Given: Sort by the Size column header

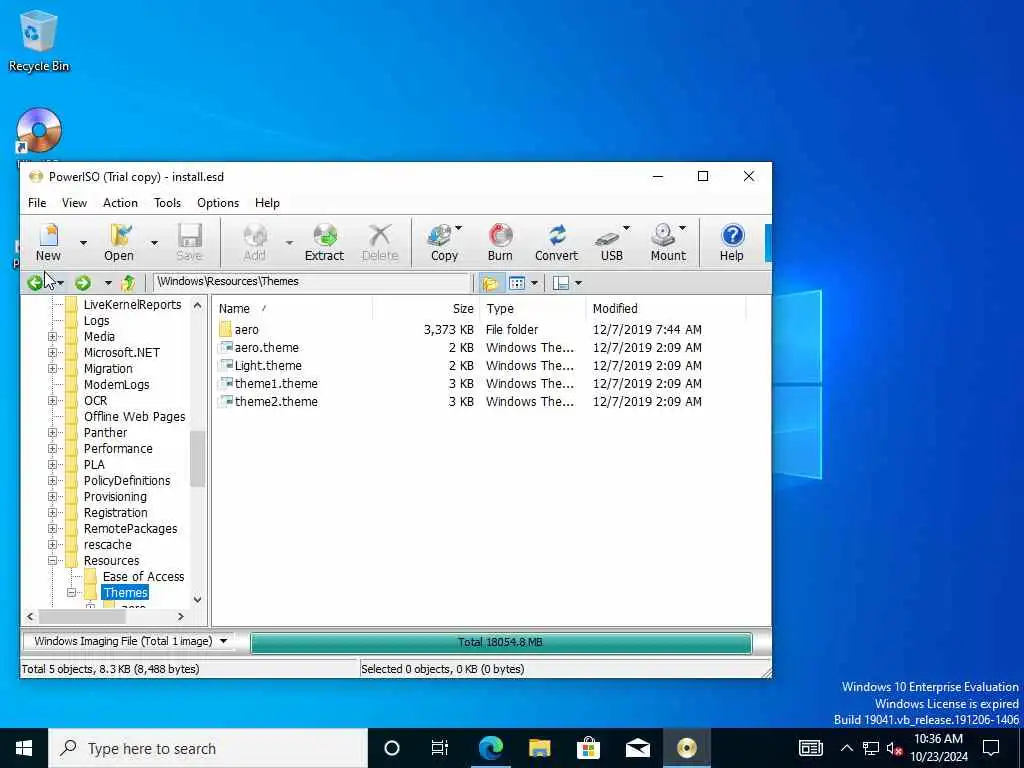Looking at the screenshot, I should 426,308.
